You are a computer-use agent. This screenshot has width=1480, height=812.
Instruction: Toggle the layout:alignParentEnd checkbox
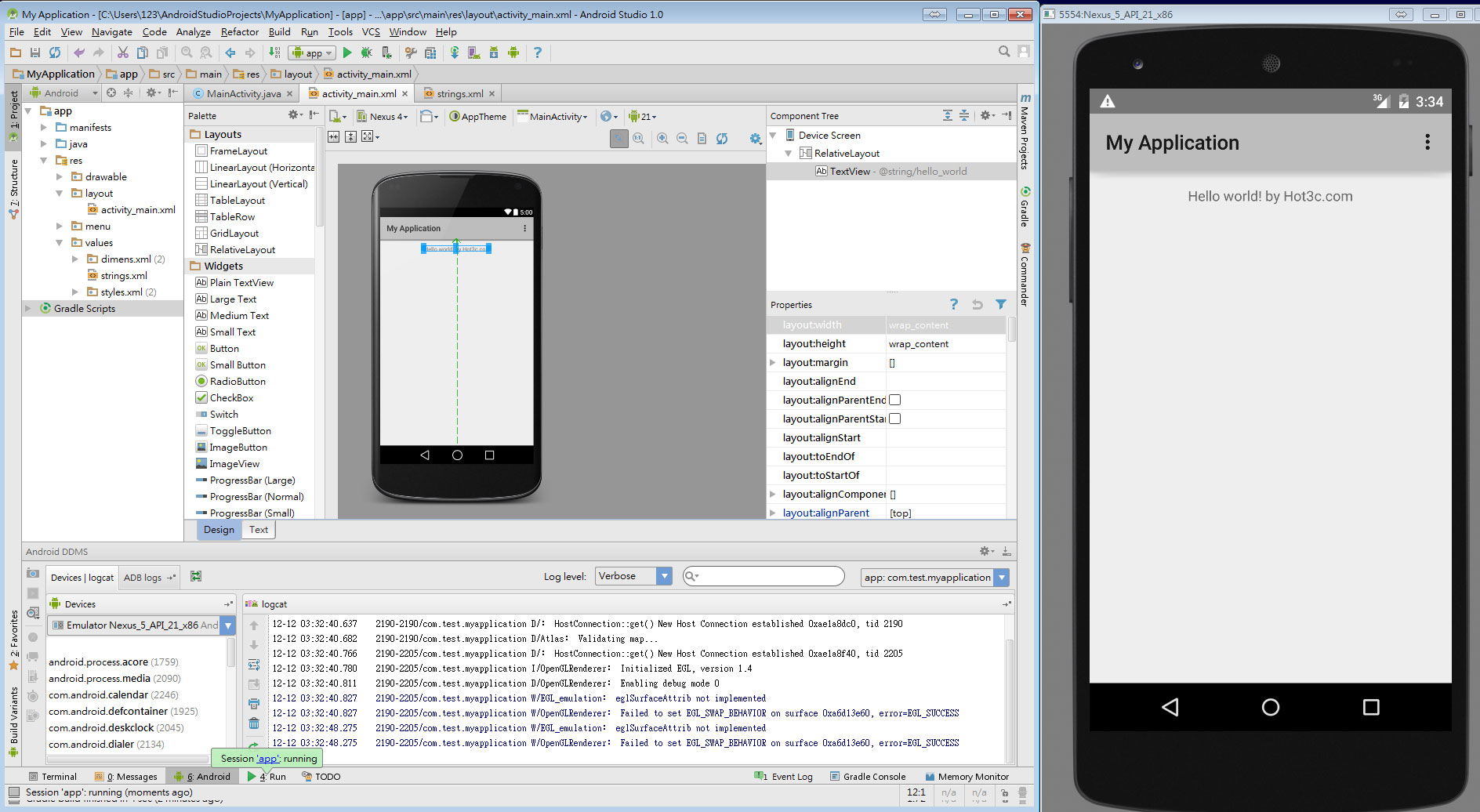tap(894, 401)
